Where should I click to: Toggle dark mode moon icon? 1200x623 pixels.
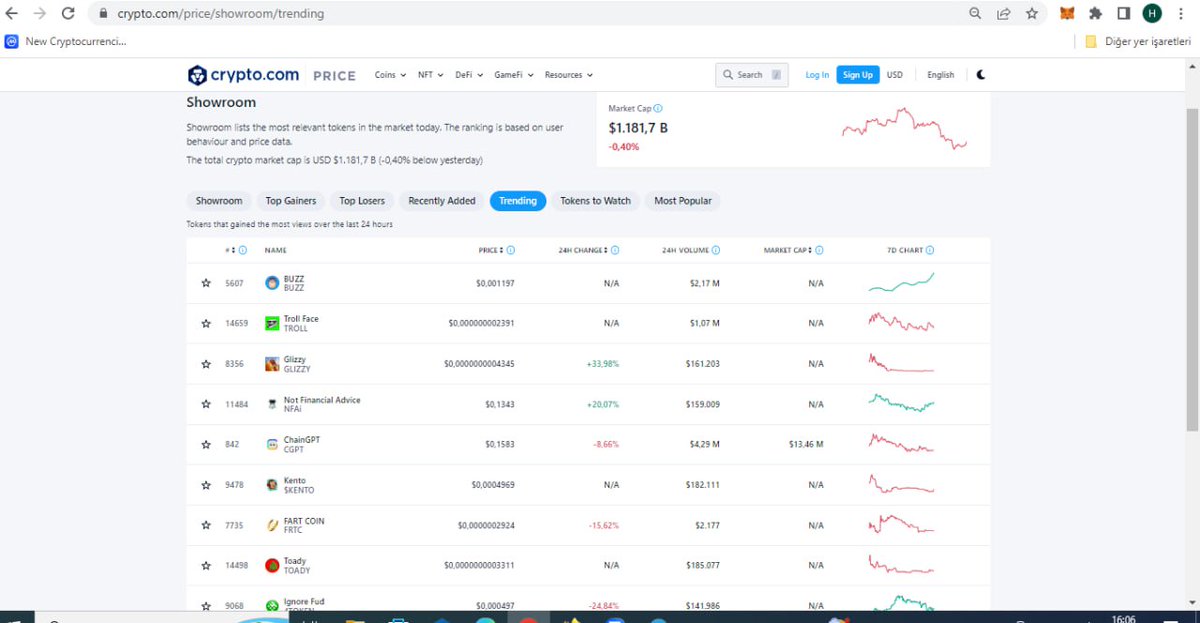pyautogui.click(x=981, y=75)
